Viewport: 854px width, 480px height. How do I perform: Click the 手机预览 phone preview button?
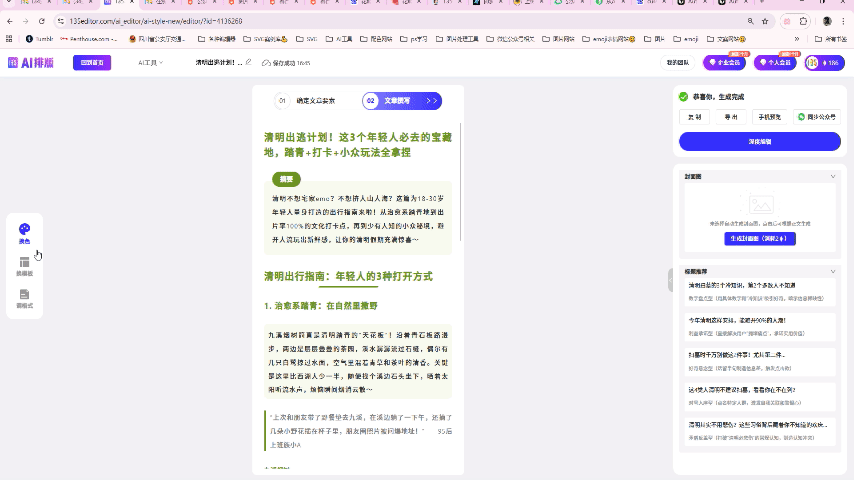(770, 117)
